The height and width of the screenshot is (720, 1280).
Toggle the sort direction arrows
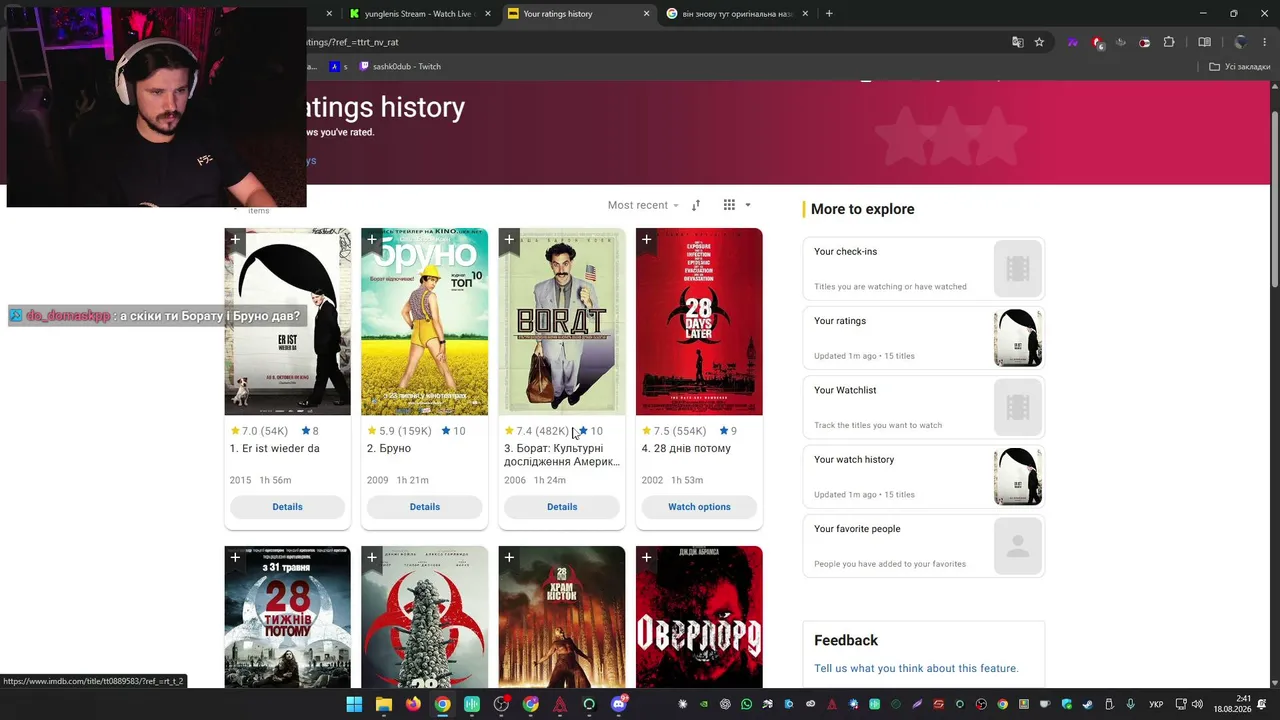[696, 205]
